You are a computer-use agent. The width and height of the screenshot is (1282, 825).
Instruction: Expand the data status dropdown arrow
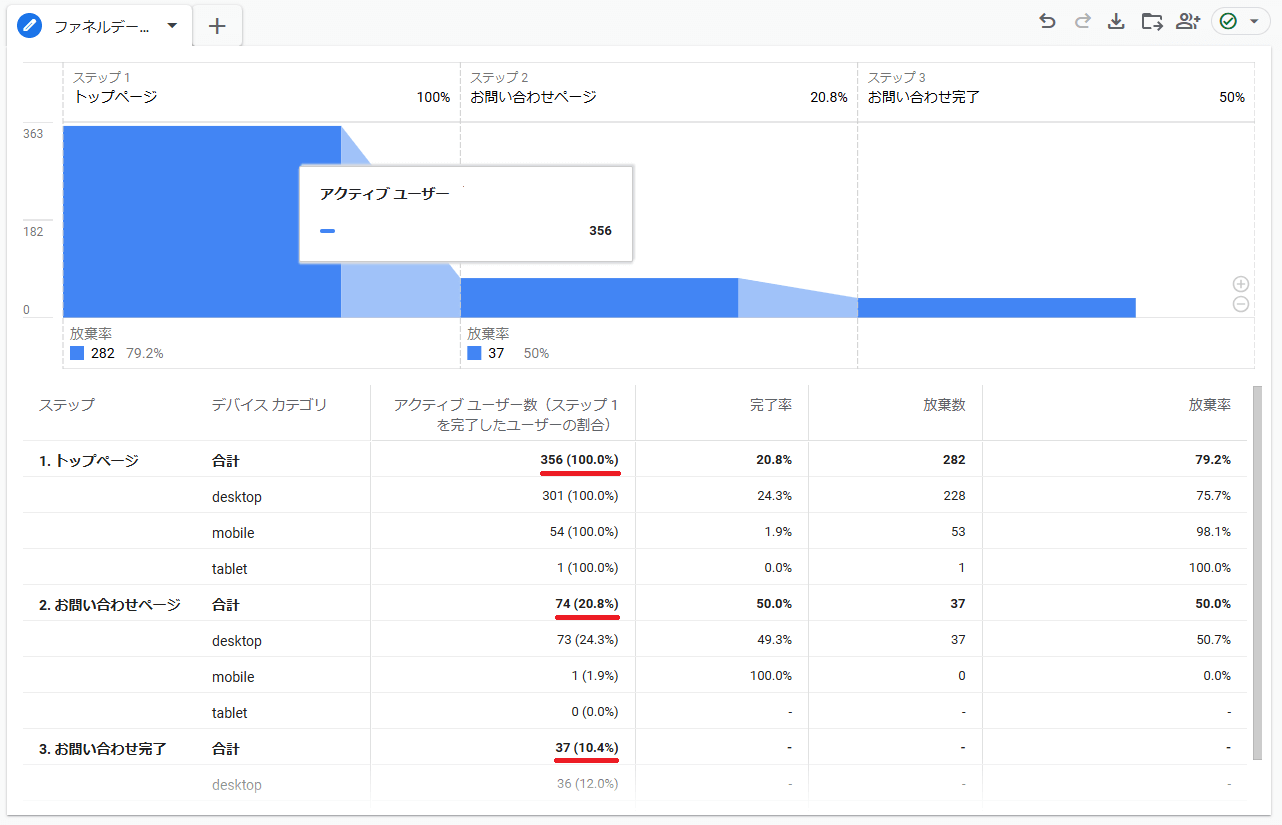tap(1254, 21)
